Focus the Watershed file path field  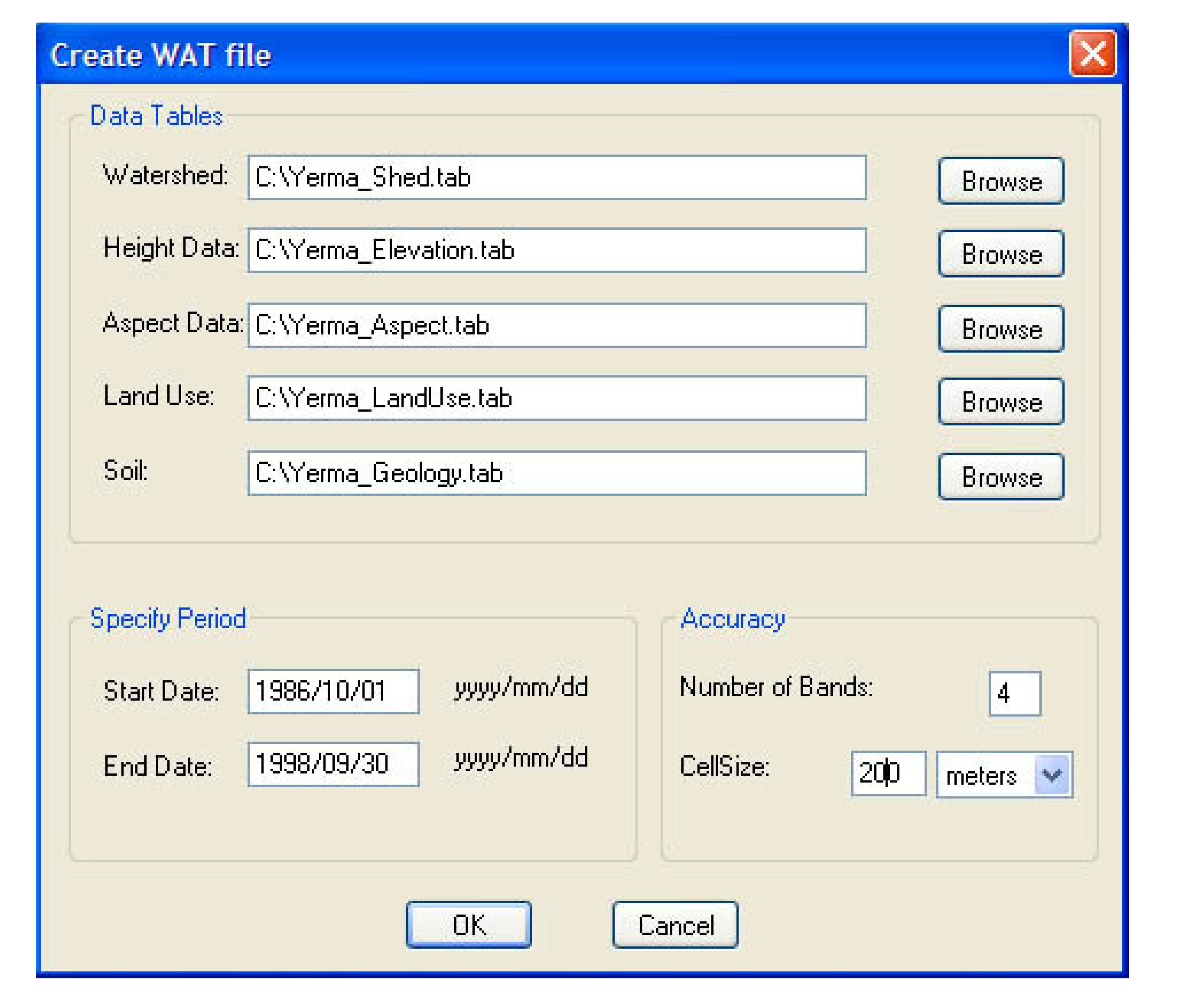[x=556, y=178]
